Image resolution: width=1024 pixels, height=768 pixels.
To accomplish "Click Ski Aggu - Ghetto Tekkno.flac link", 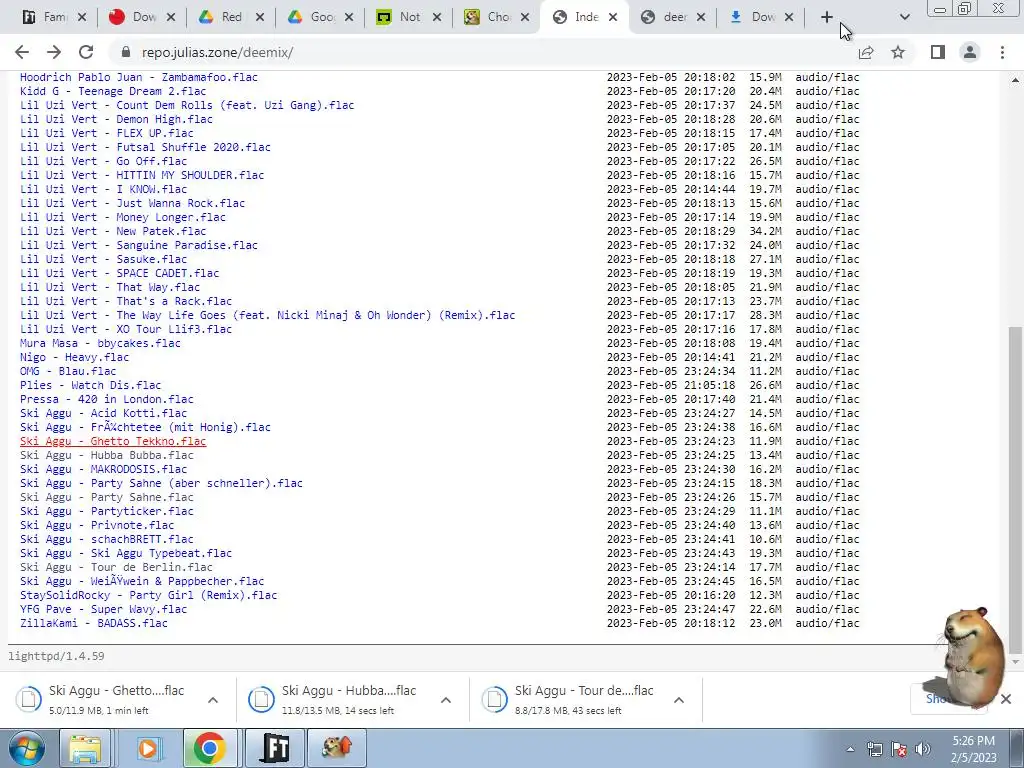I will 113,441.
